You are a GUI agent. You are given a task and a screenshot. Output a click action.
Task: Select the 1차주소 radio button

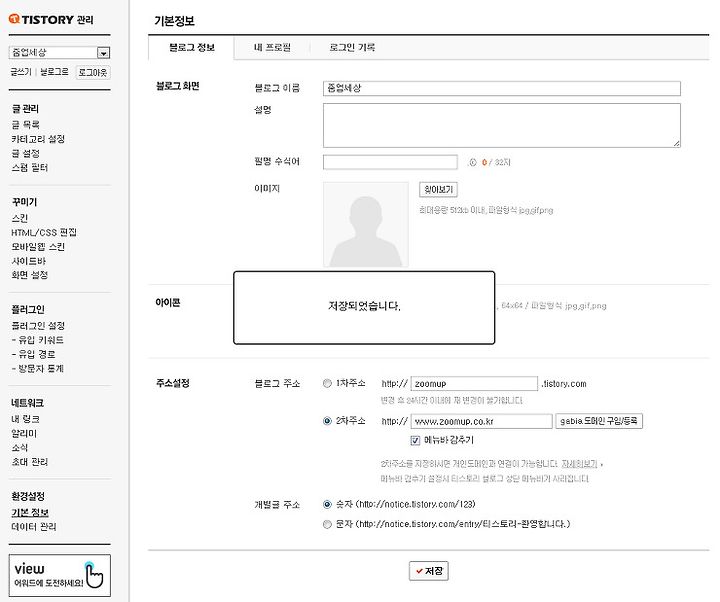[x=327, y=383]
